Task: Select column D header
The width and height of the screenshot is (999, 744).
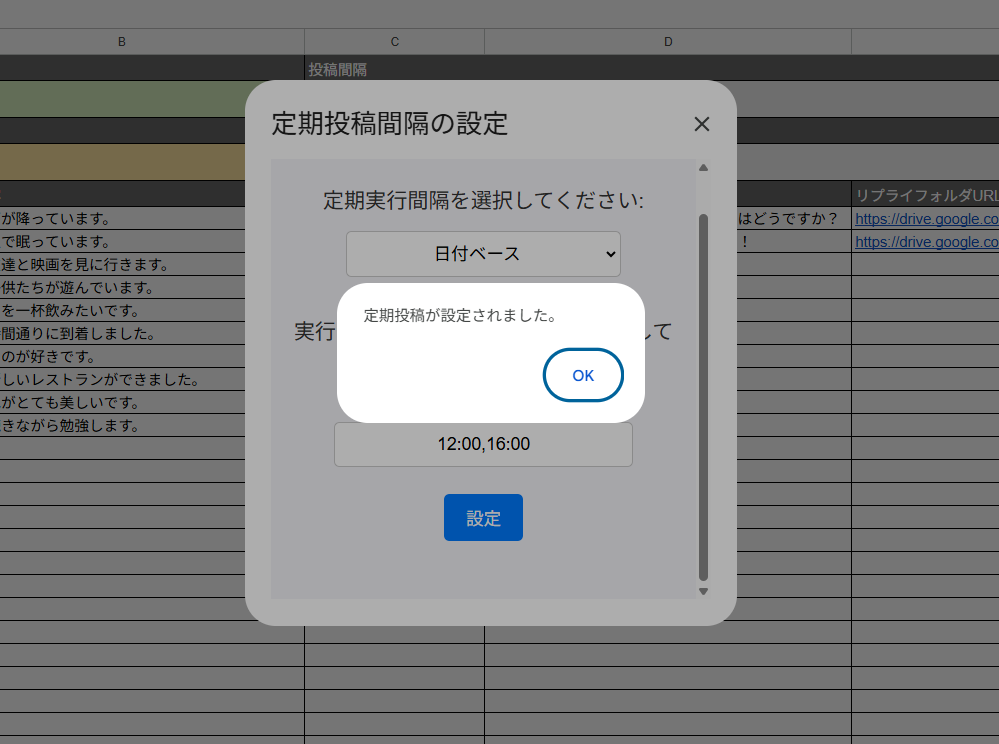Action: [x=668, y=41]
